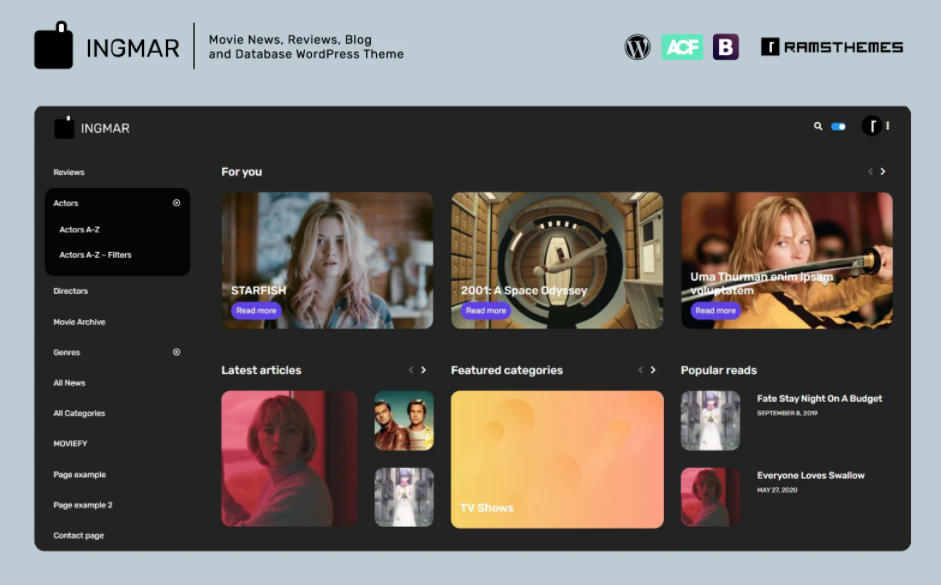The image size is (941, 585).
Task: Open the search magnifier icon
Action: (x=817, y=126)
